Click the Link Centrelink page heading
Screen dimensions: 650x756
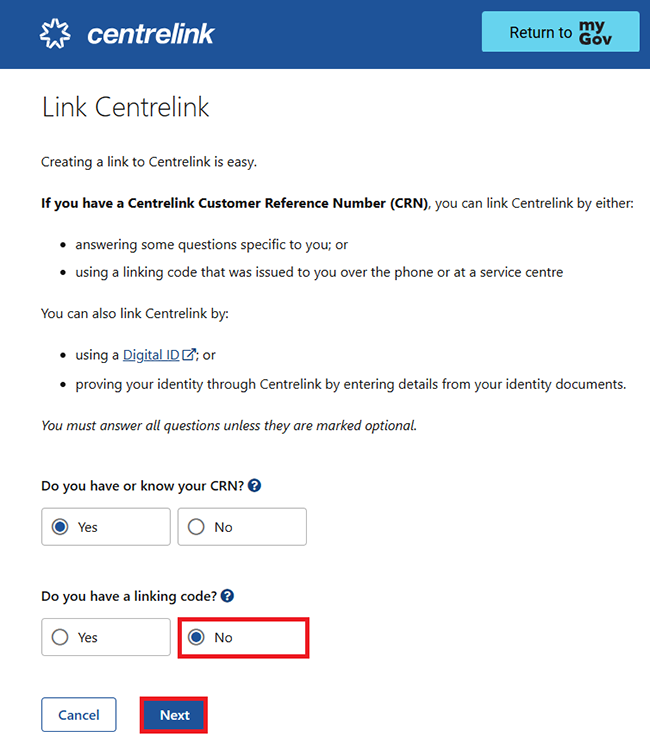coord(126,108)
